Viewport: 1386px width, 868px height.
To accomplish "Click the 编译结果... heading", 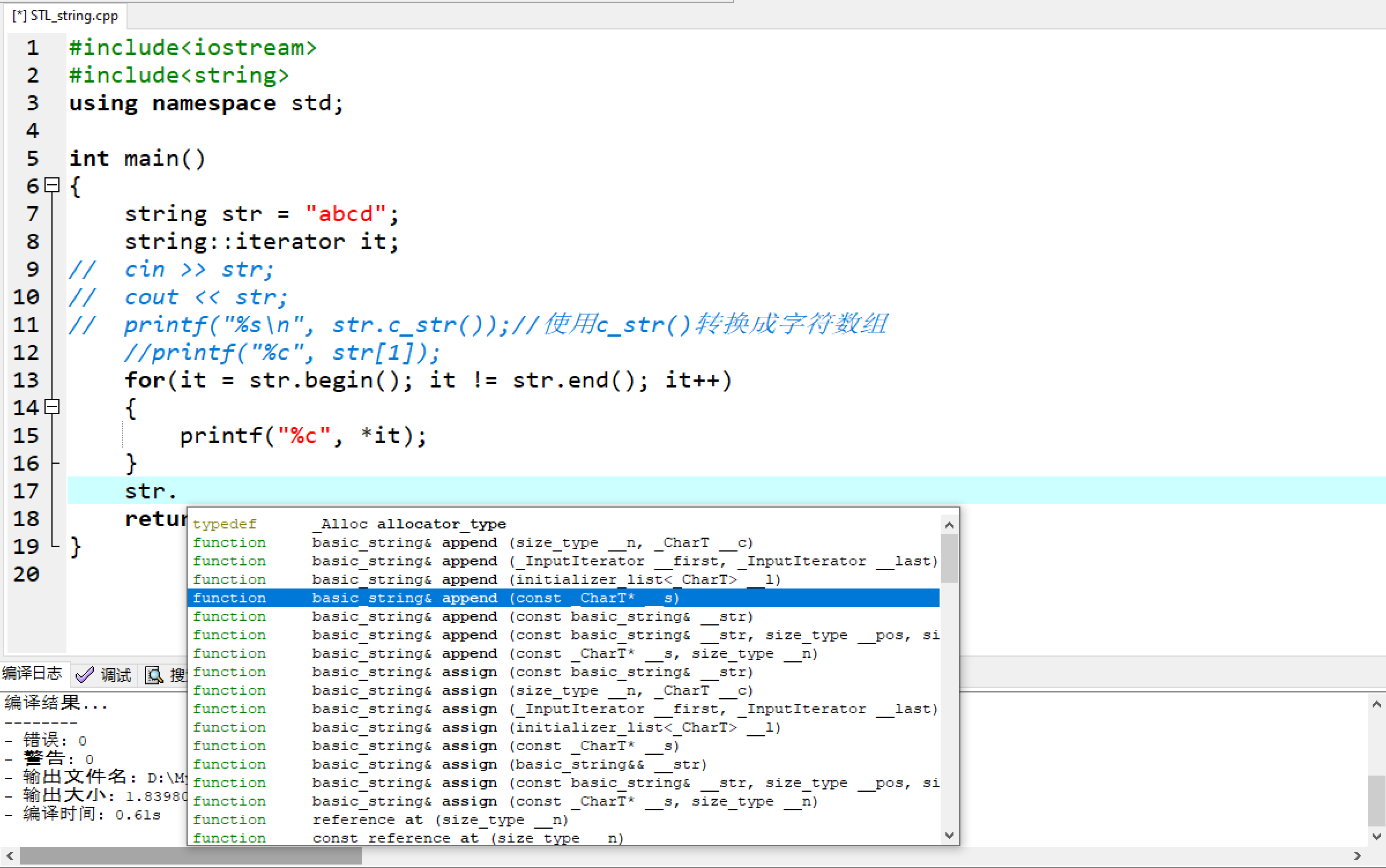I will coord(56,703).
